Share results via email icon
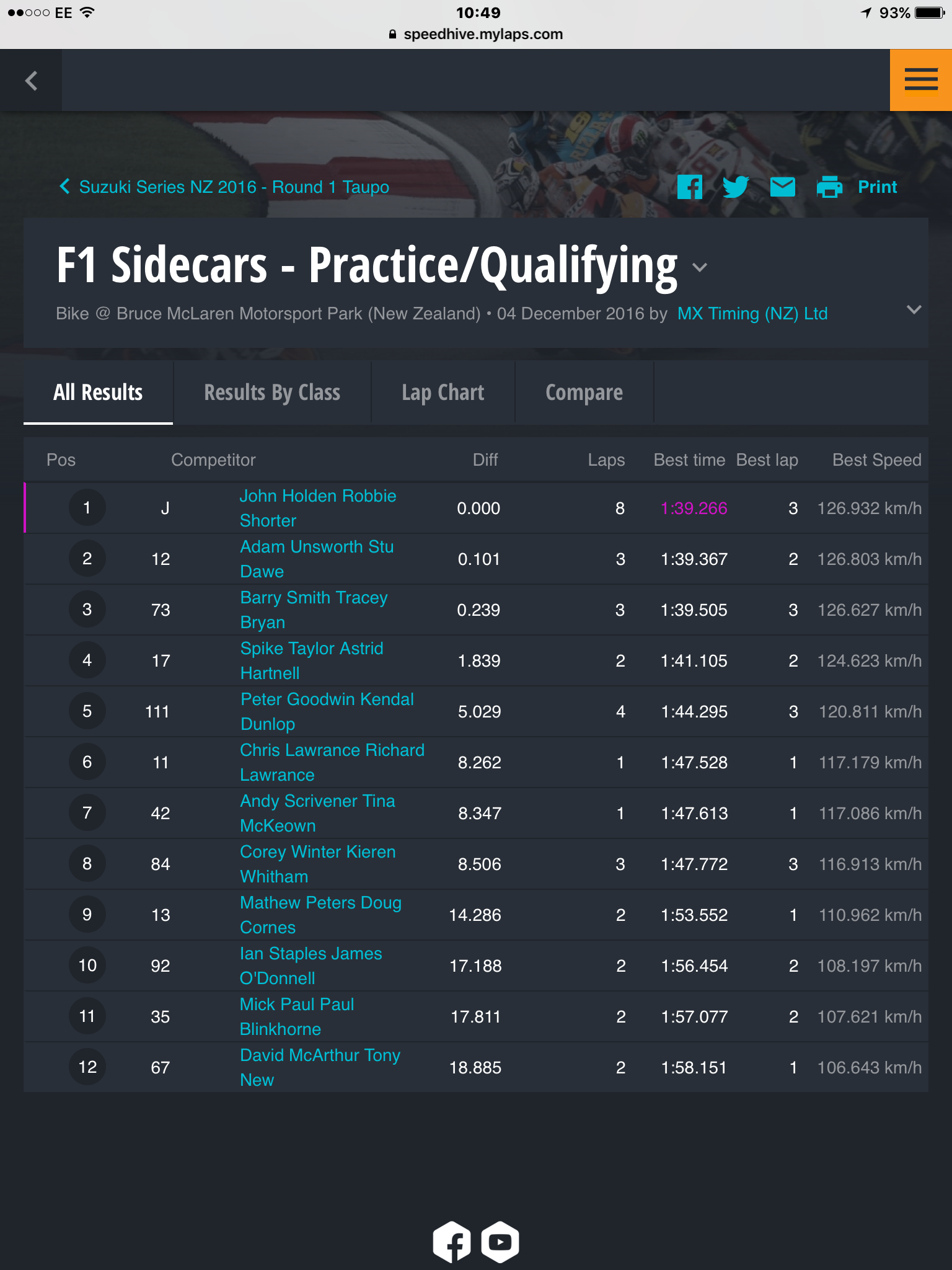 [x=783, y=187]
